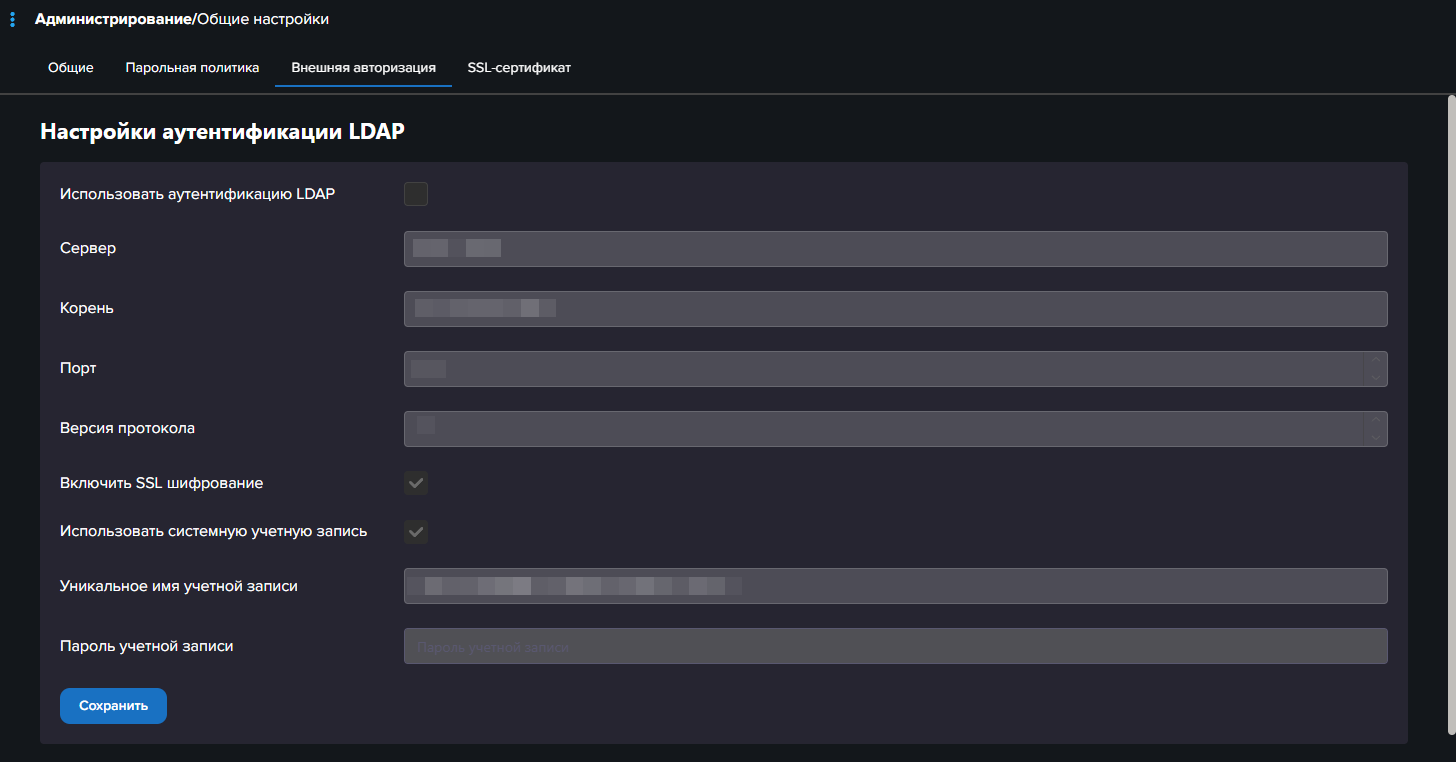Increment Версия протокола using up arrow
Screen dimensions: 1456x762
click(1376, 420)
